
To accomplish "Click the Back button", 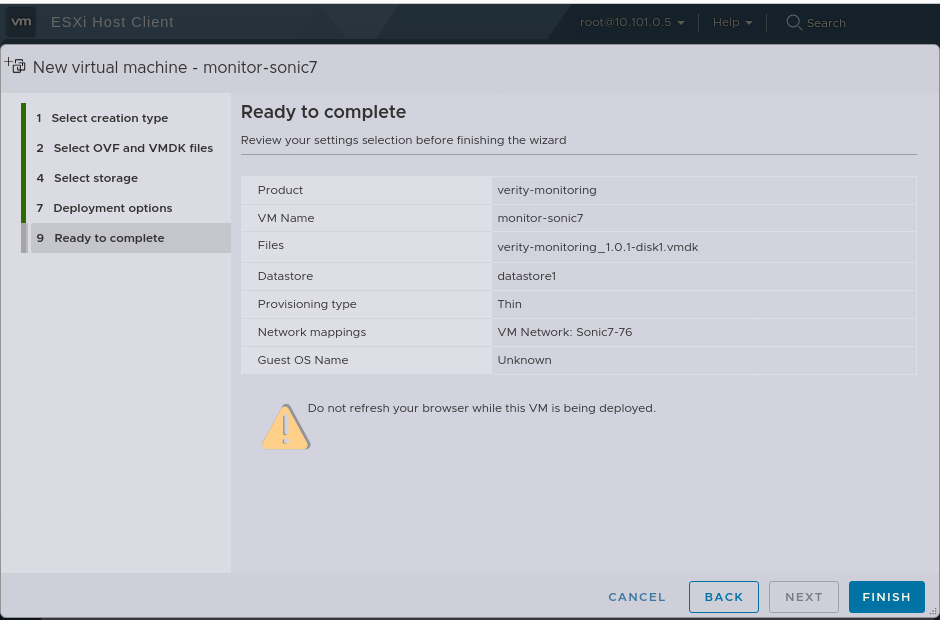I will 723,597.
